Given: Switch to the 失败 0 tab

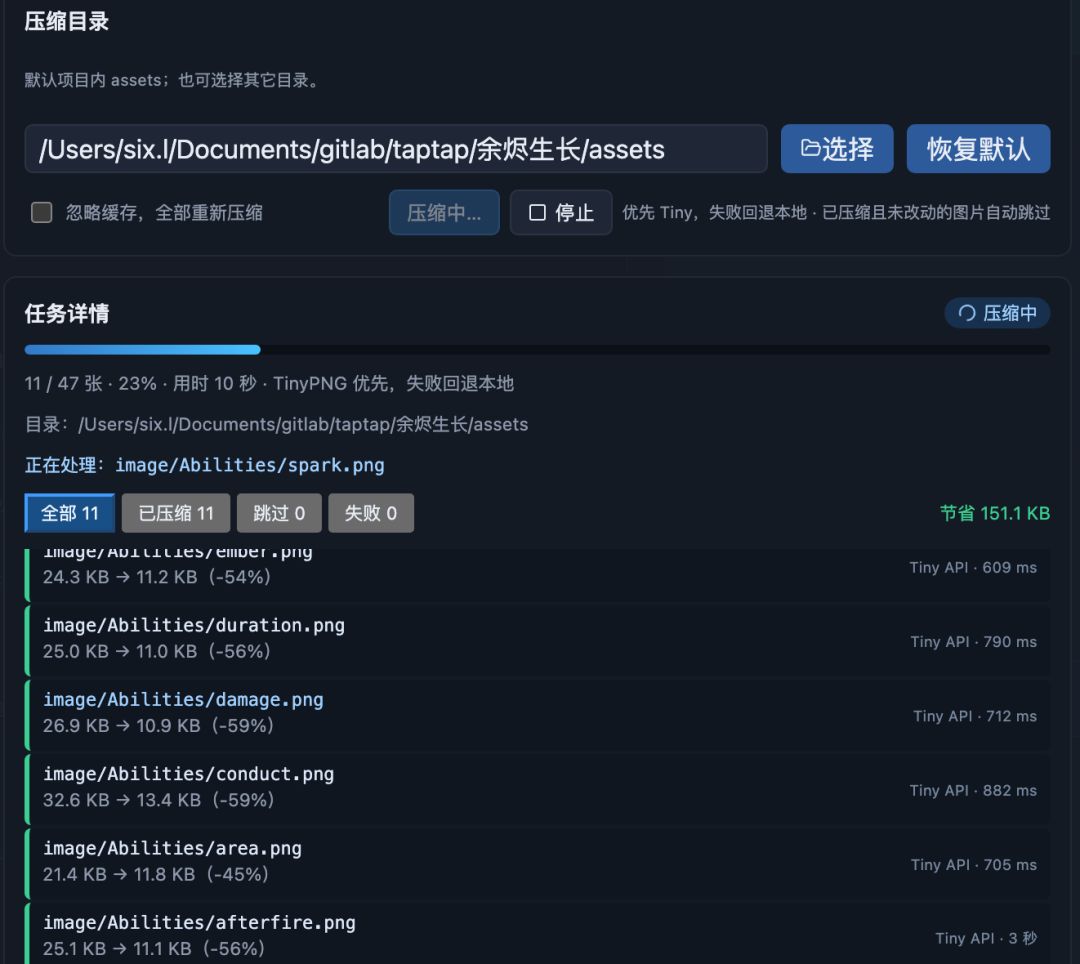Looking at the screenshot, I should (371, 513).
